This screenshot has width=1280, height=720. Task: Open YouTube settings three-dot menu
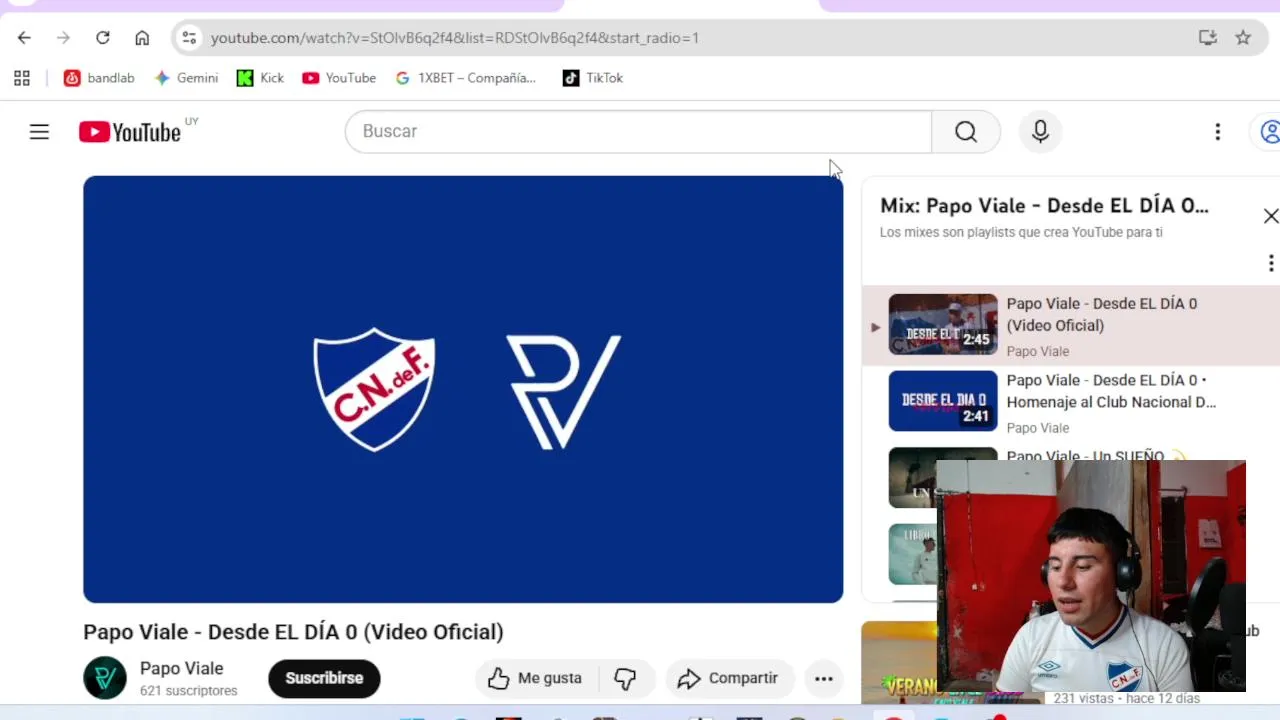tap(1217, 132)
